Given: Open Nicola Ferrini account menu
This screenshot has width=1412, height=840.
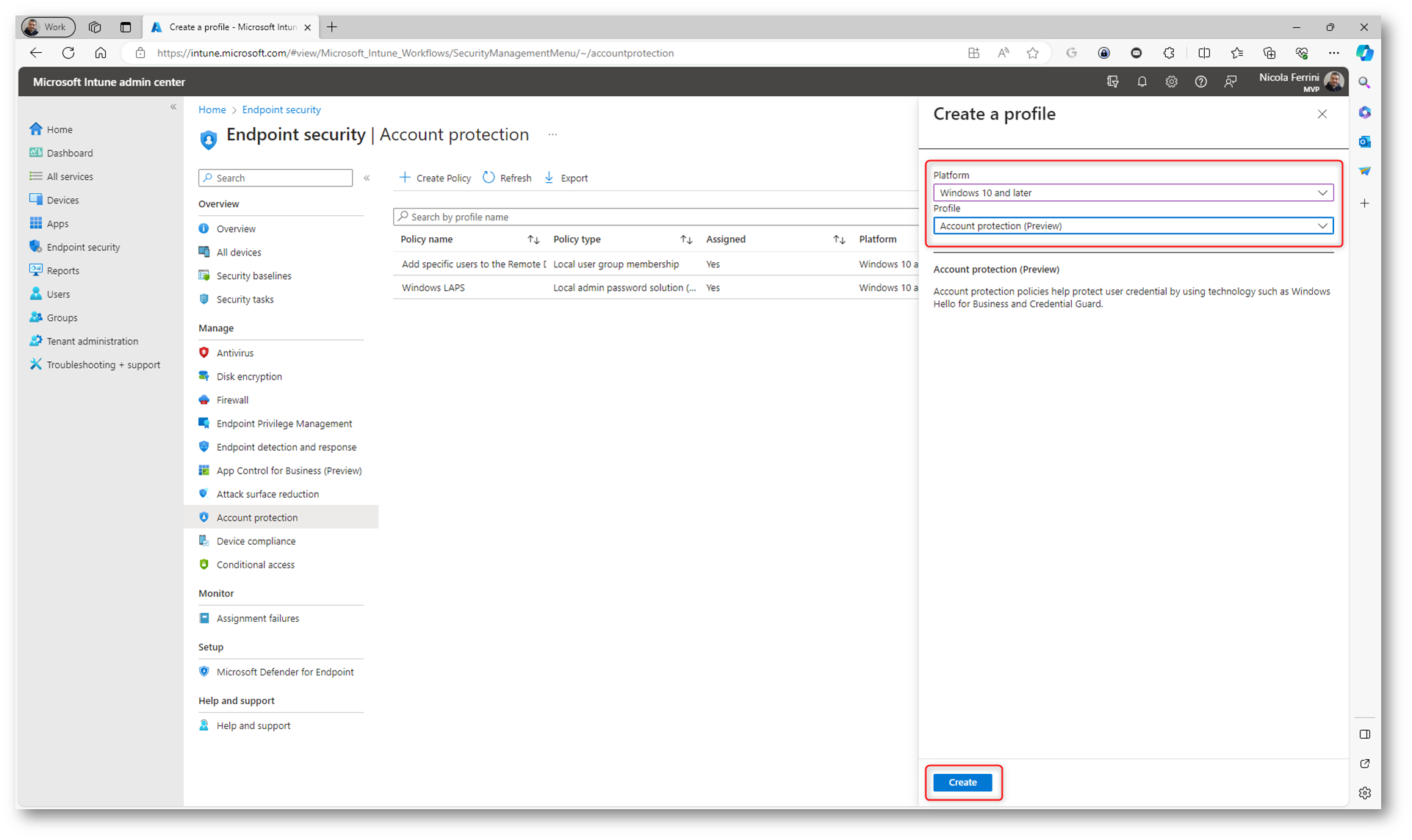Looking at the screenshot, I should click(1302, 82).
